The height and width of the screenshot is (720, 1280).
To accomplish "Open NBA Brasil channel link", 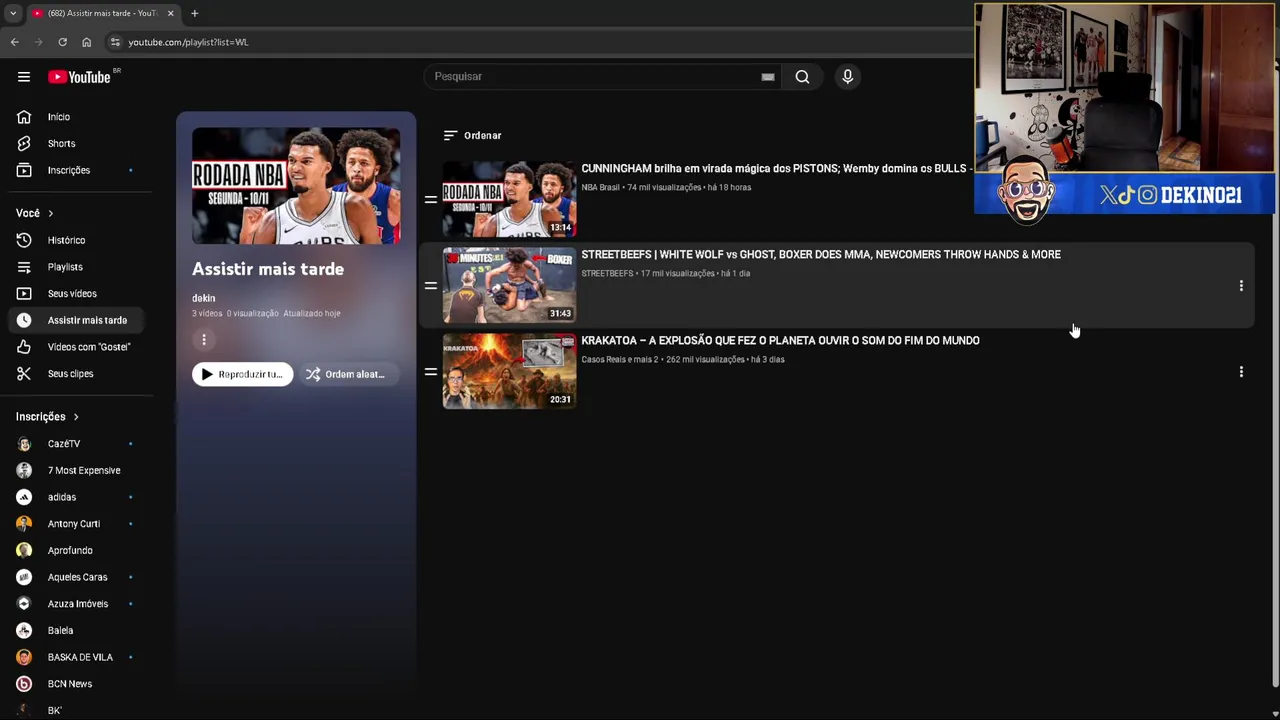I will (x=600, y=187).
